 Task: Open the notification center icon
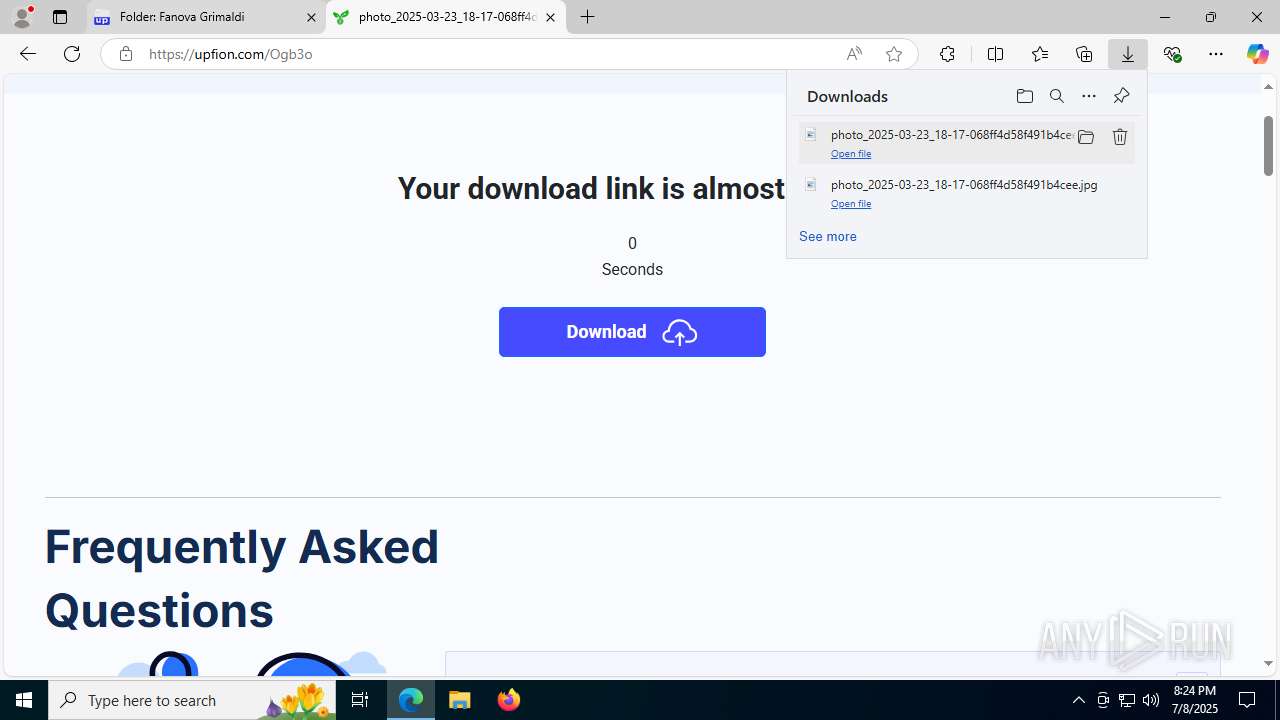pyautogui.click(x=1248, y=700)
